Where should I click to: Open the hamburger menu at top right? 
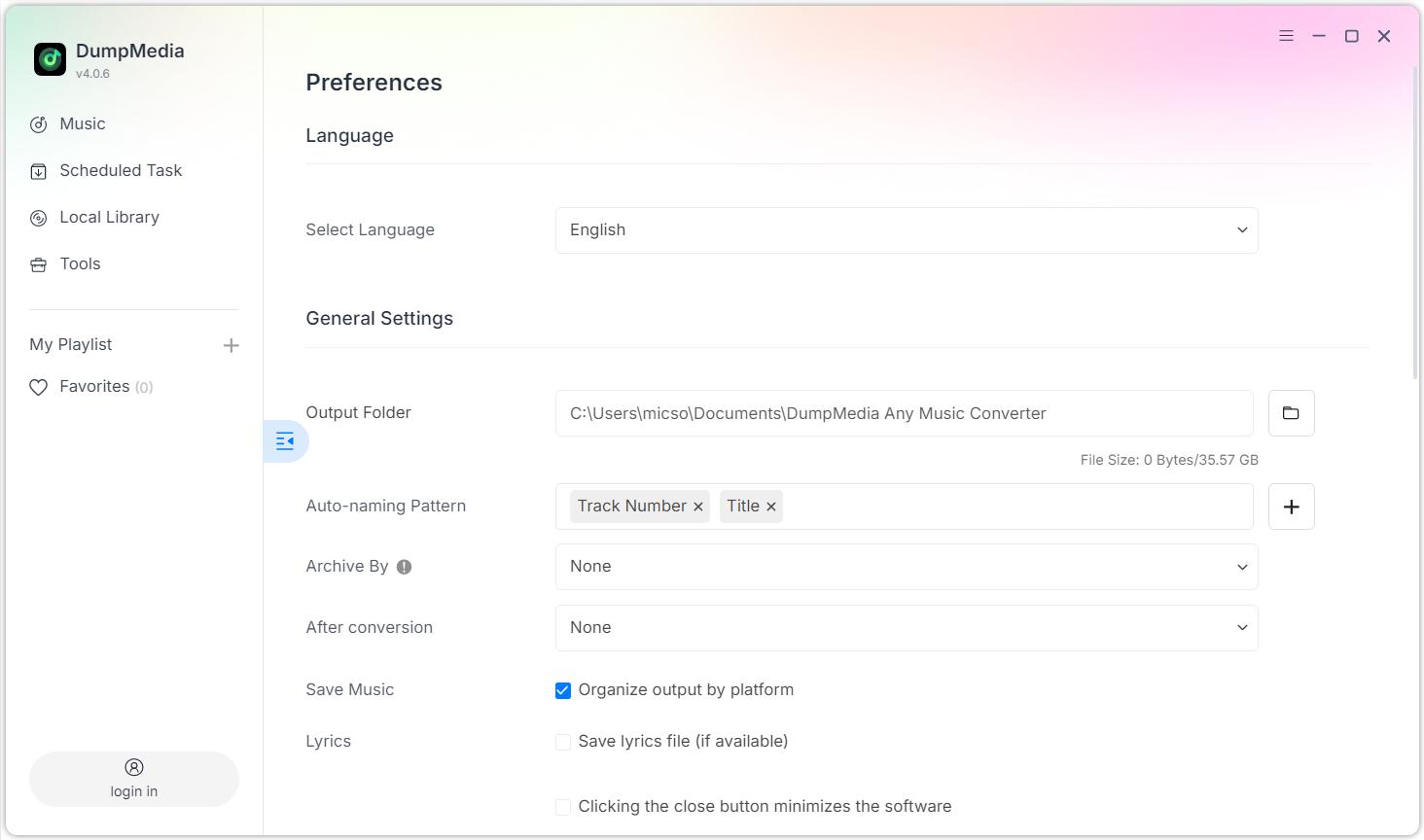(1286, 35)
